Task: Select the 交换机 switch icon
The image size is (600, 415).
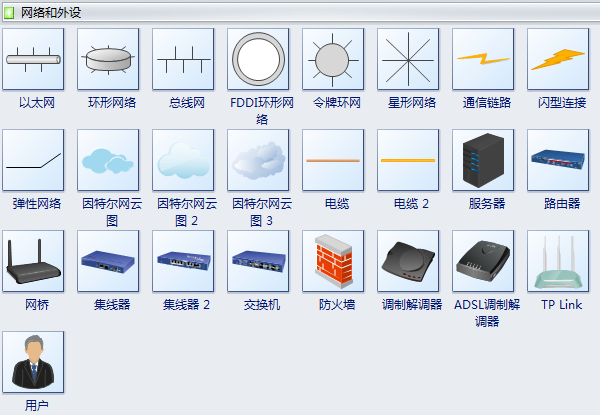Action: (x=258, y=261)
